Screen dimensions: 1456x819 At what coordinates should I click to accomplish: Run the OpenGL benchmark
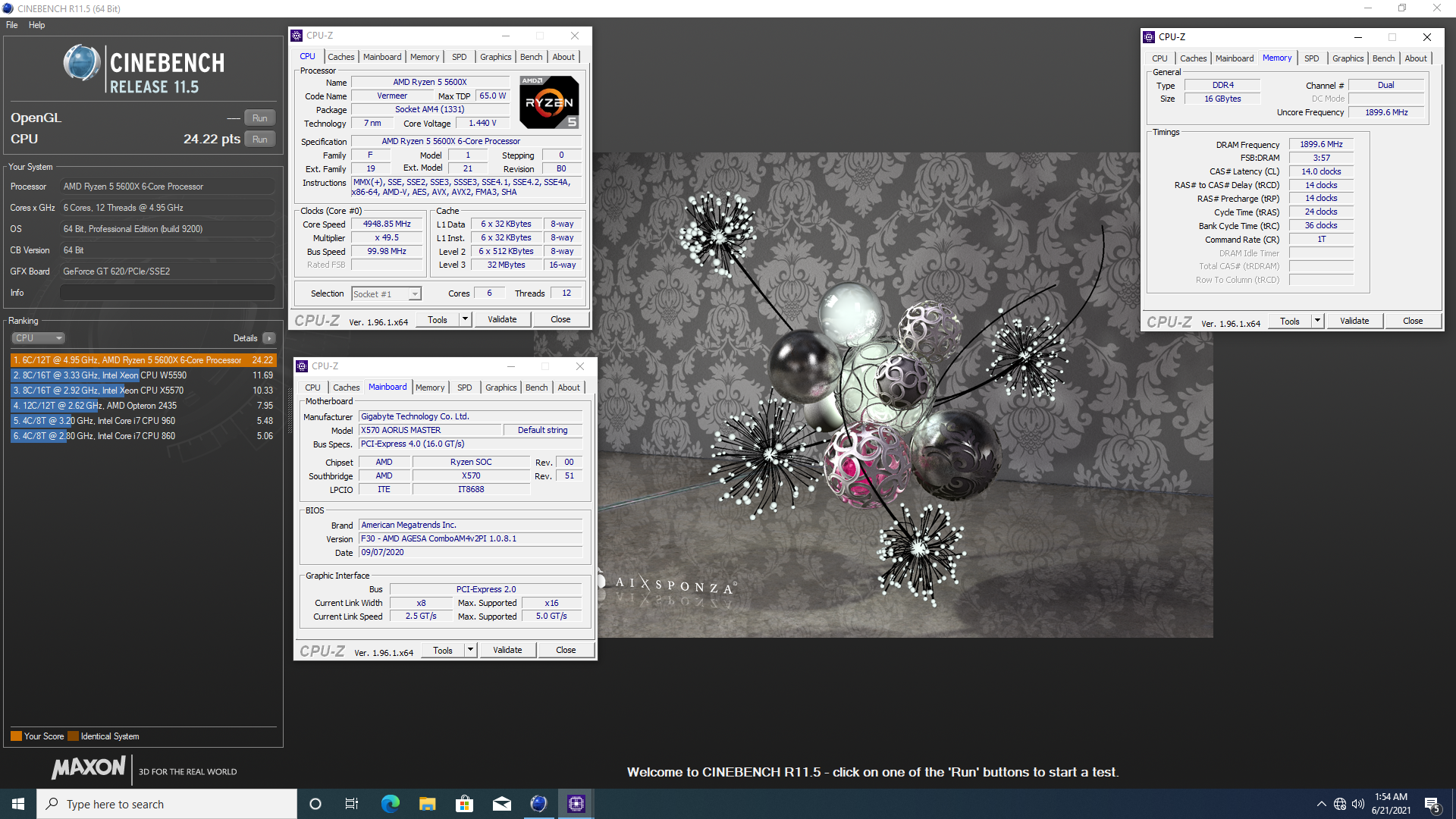(260, 118)
